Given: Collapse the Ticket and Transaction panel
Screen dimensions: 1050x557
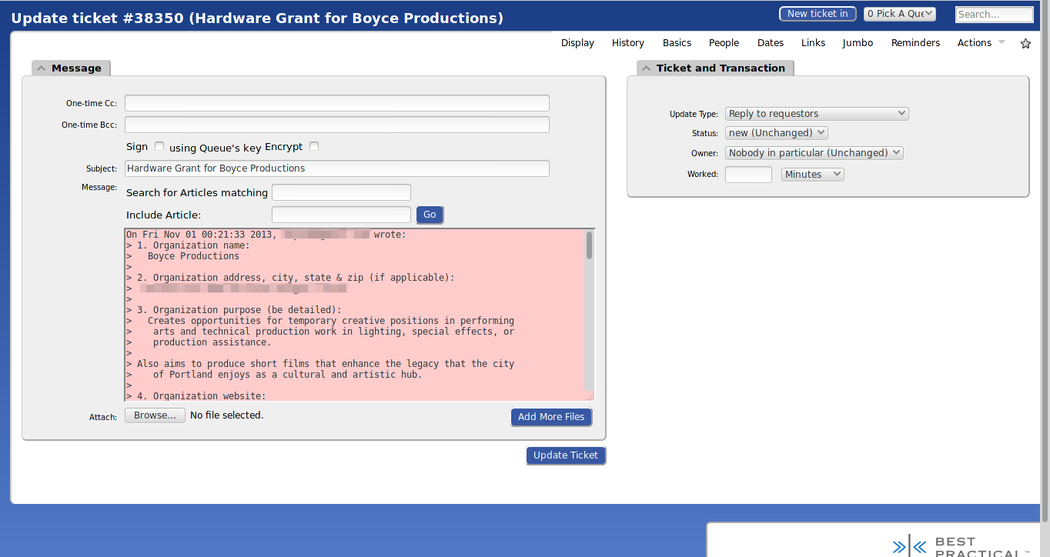Looking at the screenshot, I should coord(645,68).
